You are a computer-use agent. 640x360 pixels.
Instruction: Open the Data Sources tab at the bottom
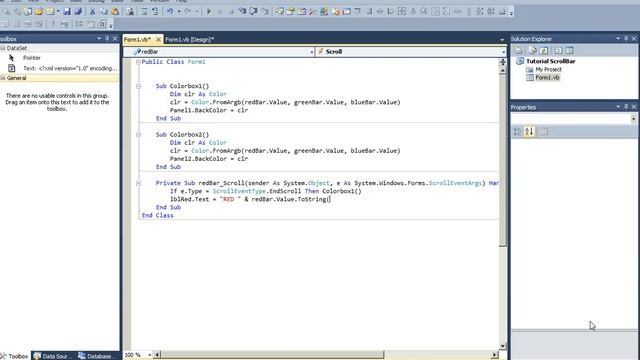pos(53,356)
